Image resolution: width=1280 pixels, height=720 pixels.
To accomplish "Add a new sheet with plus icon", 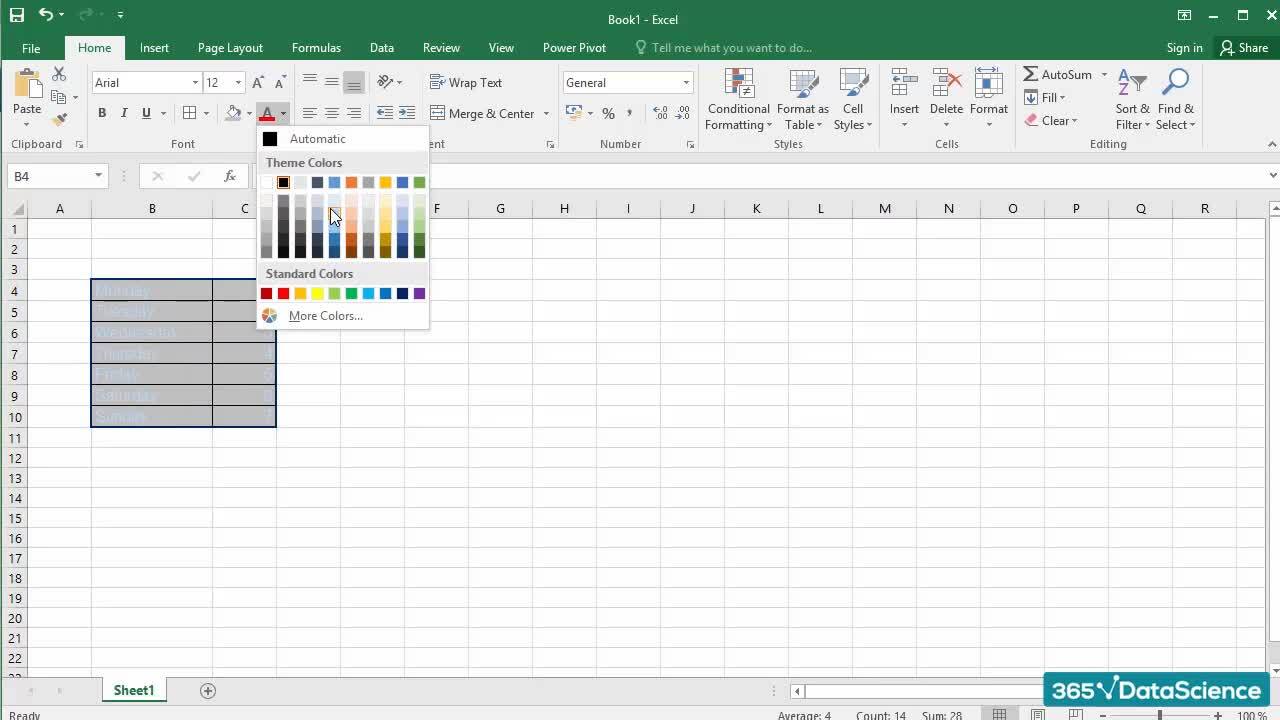I will [208, 690].
